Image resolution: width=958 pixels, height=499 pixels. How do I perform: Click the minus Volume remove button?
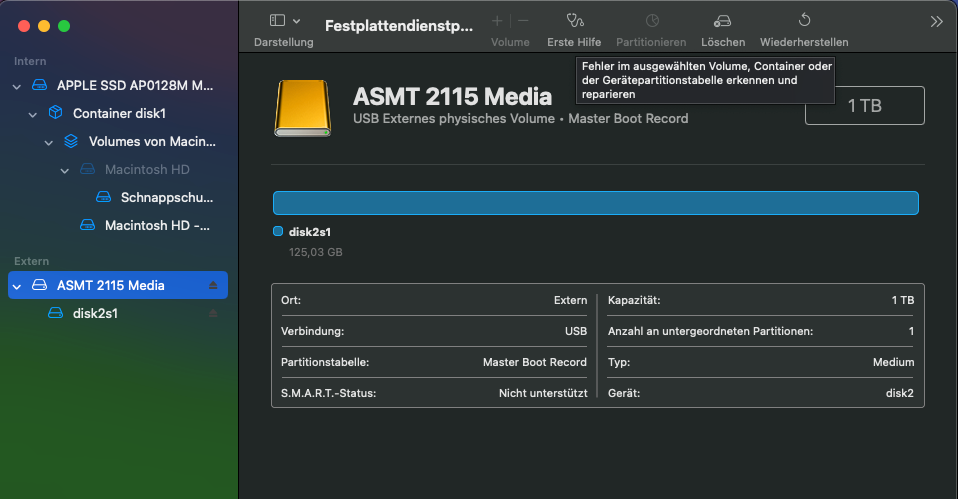(522, 20)
